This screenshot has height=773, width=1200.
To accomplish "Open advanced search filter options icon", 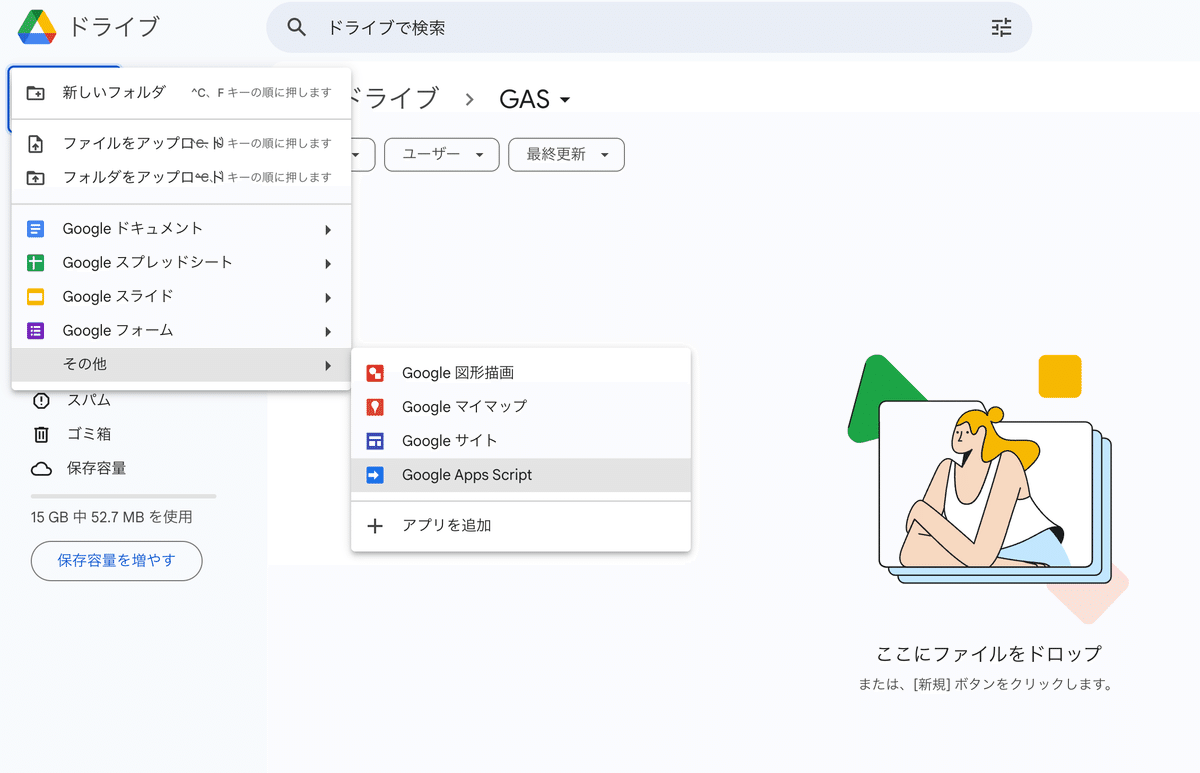I will coord(1001,28).
